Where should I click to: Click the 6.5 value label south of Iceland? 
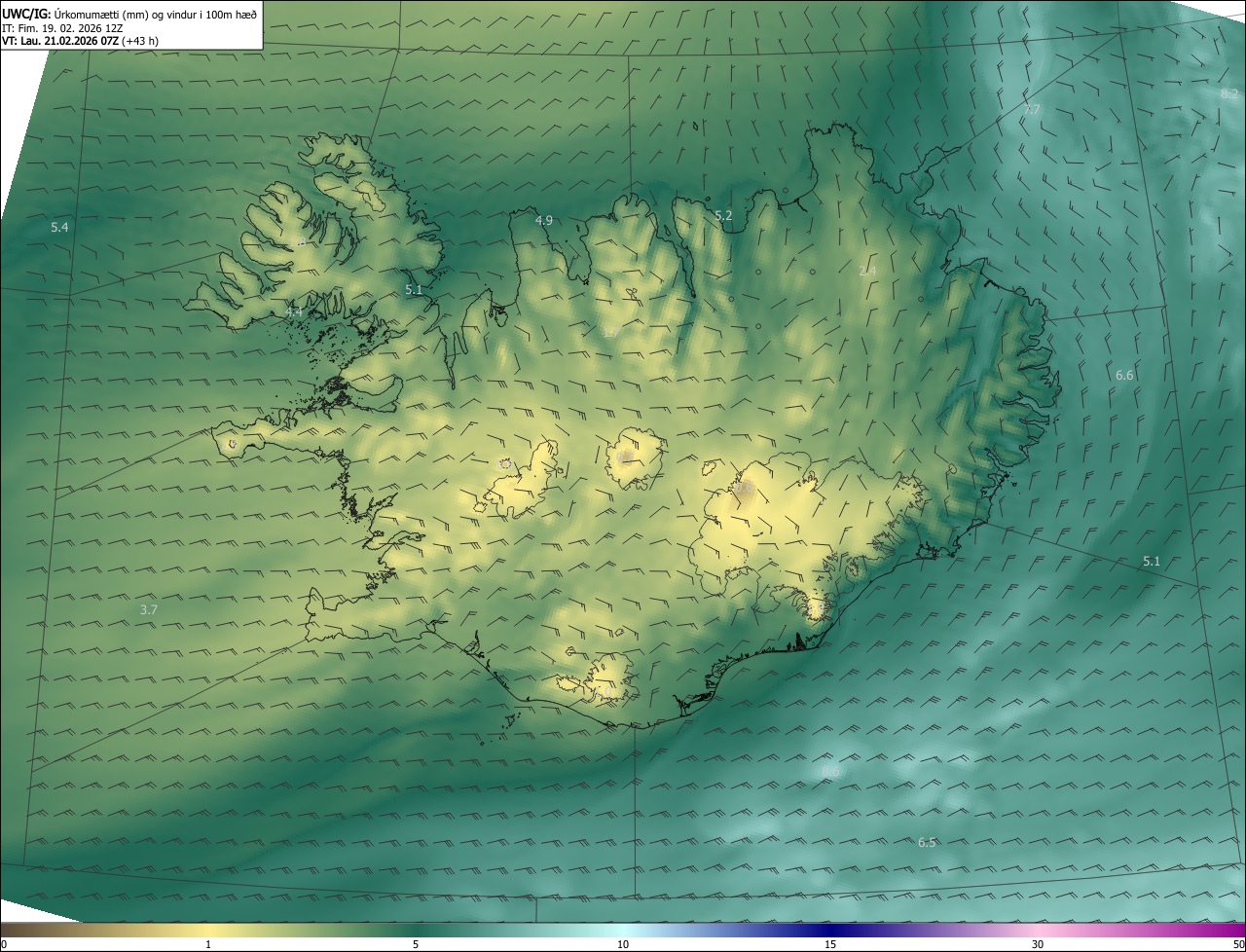click(927, 842)
